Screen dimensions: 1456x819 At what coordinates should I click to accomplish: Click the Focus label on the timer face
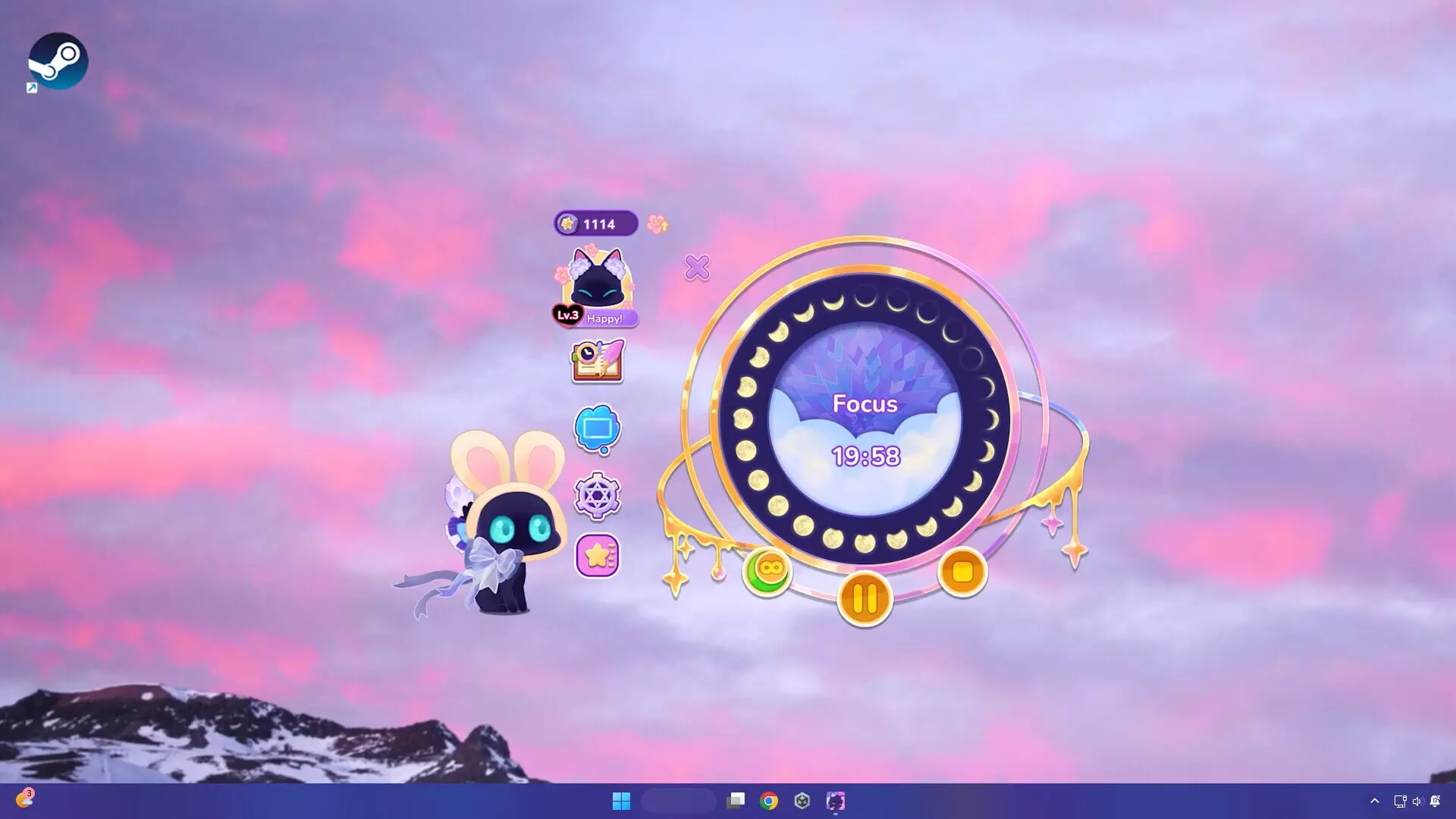pyautogui.click(x=864, y=404)
